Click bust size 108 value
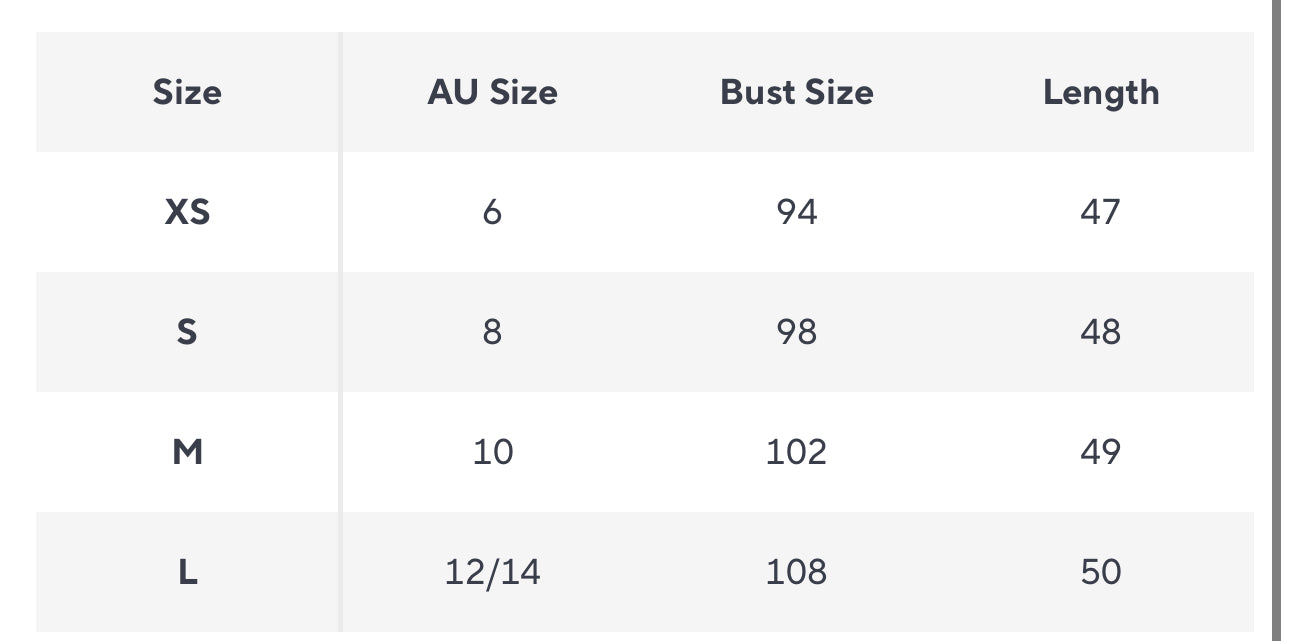Screen dimensions: 1290x641 point(796,572)
